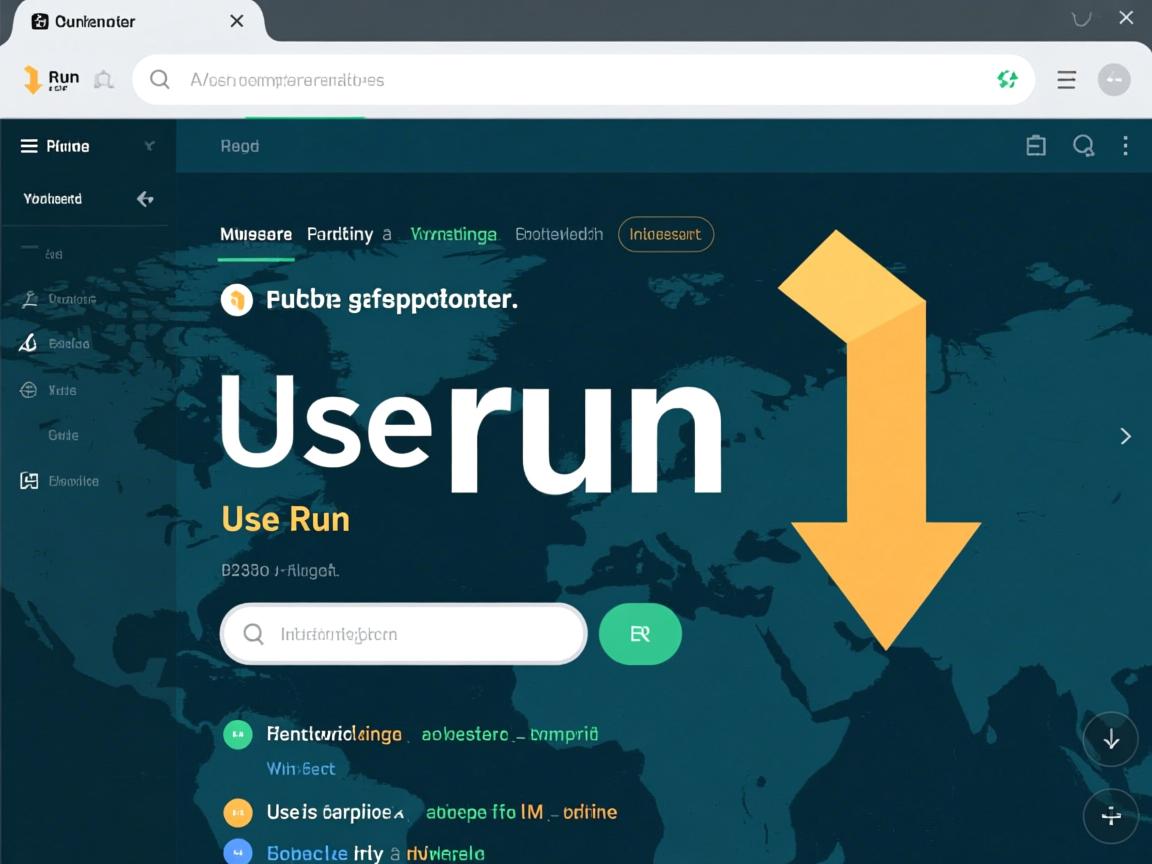
Task: Collapse the sidebar using the back arrow
Action: (x=144, y=198)
